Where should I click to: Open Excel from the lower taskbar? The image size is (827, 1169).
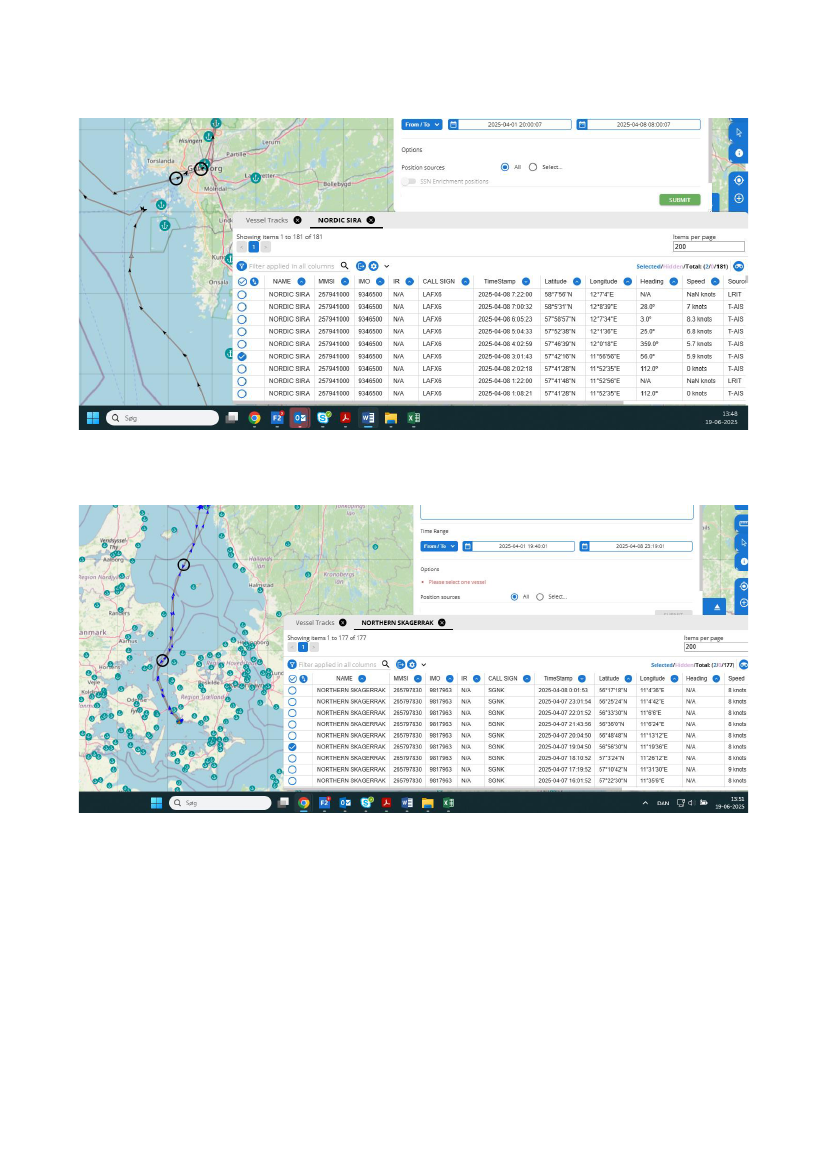coord(449,802)
